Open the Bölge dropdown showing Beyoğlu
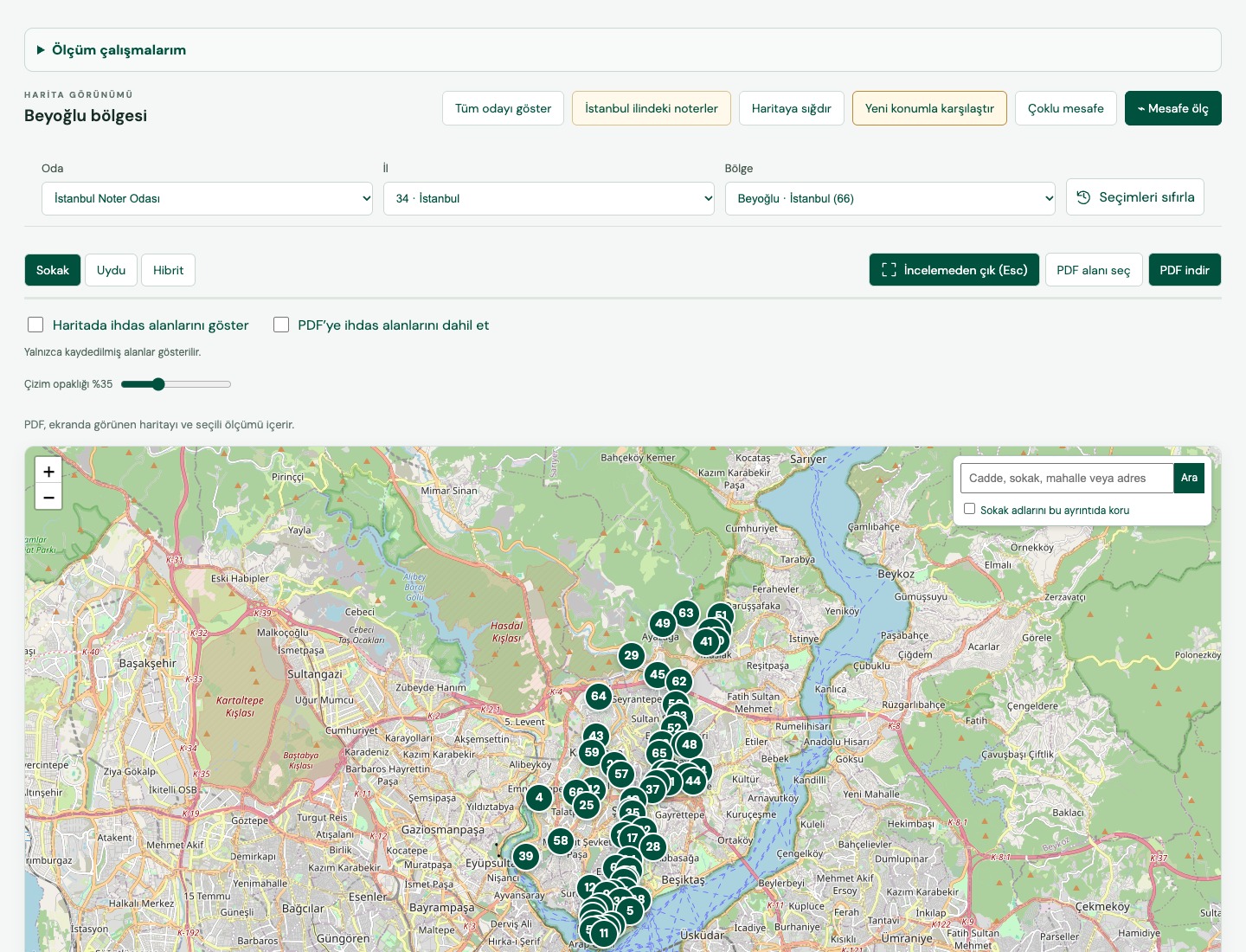Image resolution: width=1246 pixels, height=952 pixels. click(x=890, y=198)
